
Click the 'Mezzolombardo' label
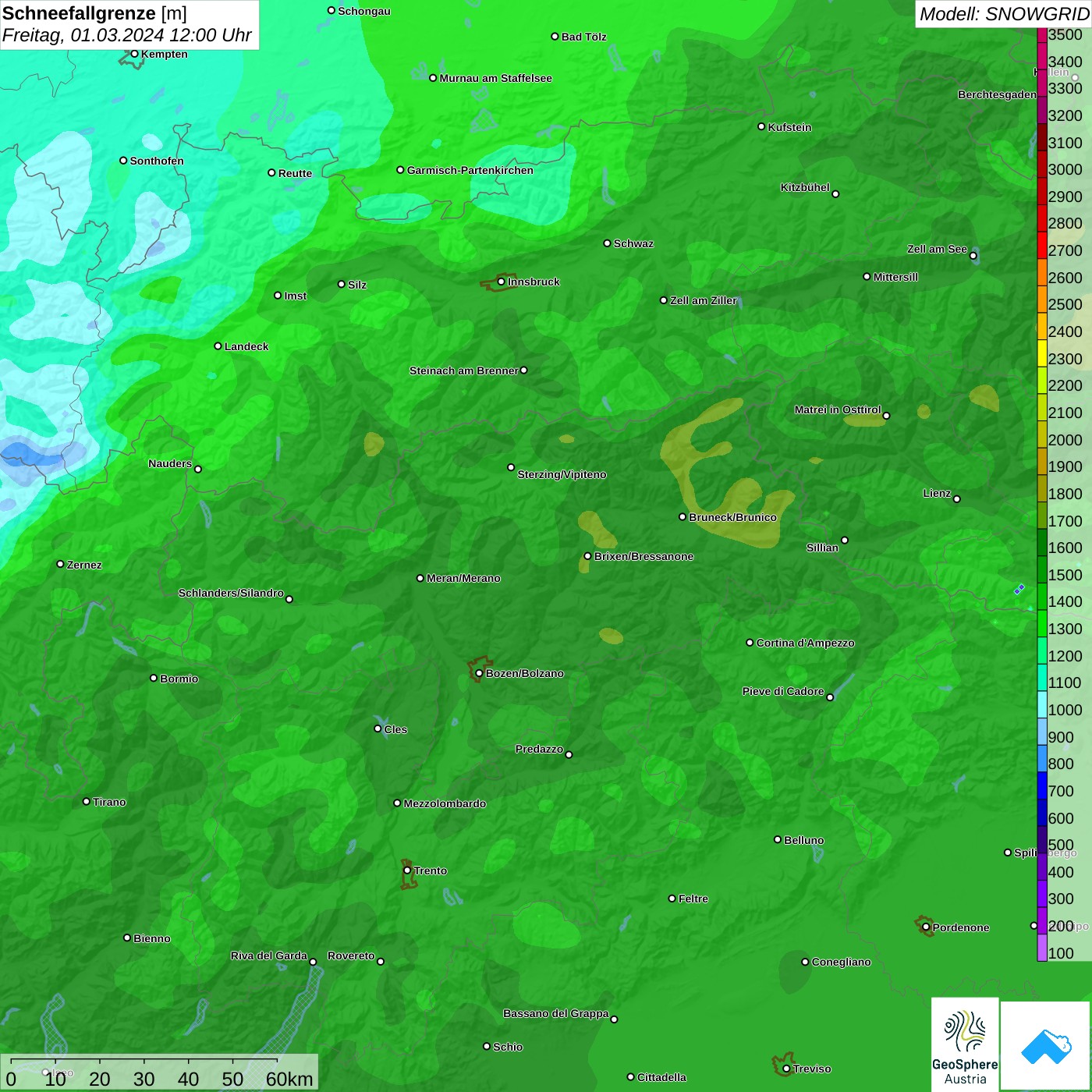point(445,803)
